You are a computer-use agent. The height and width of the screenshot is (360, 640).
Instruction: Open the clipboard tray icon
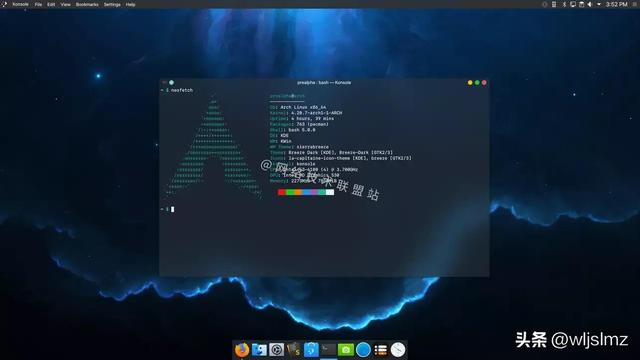[x=582, y=4]
